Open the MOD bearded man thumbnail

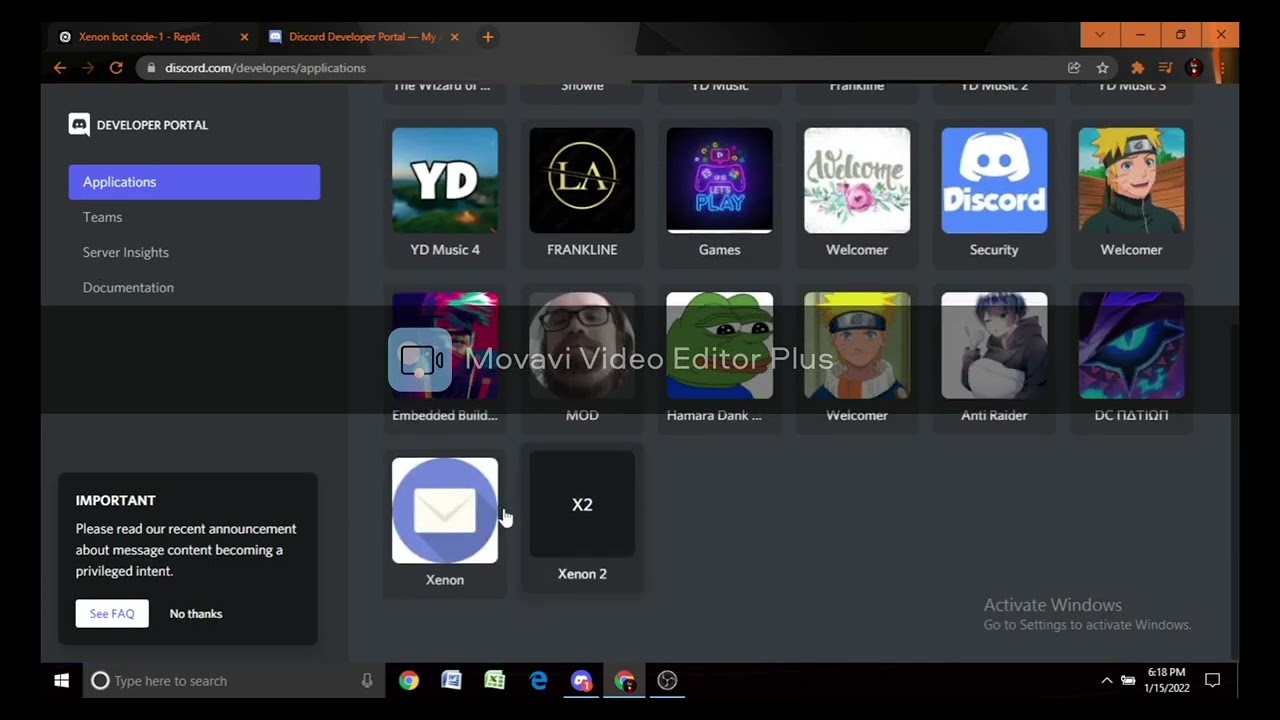pyautogui.click(x=582, y=345)
